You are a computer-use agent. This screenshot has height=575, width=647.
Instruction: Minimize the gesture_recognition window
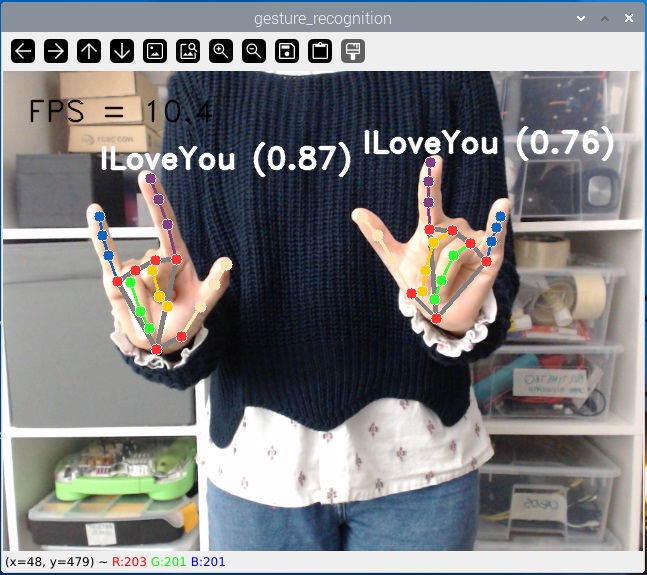[x=582, y=18]
